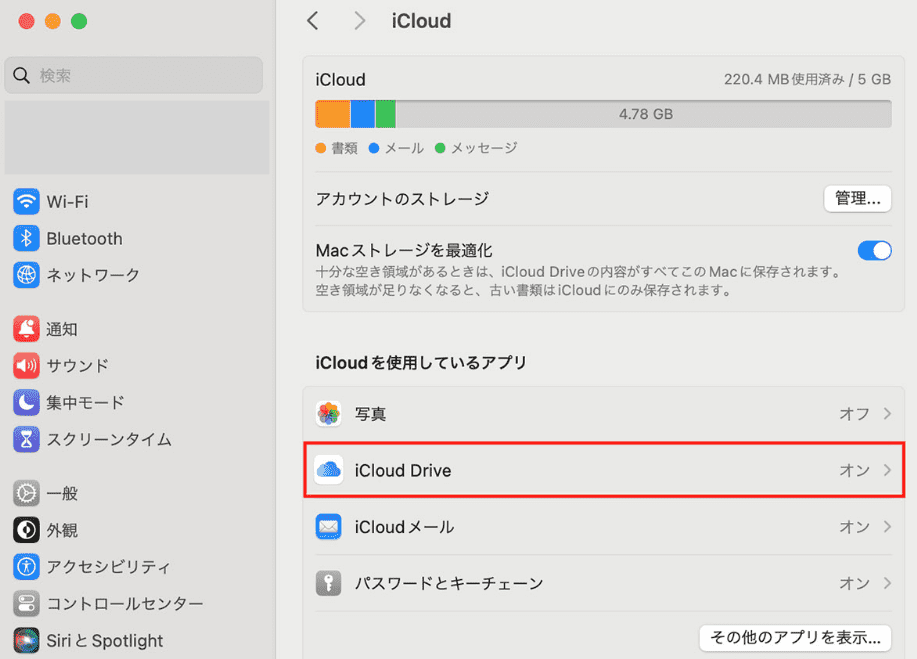Expand iCloud メール row chevron
The width and height of the screenshot is (917, 659).
pyautogui.click(x=886, y=527)
